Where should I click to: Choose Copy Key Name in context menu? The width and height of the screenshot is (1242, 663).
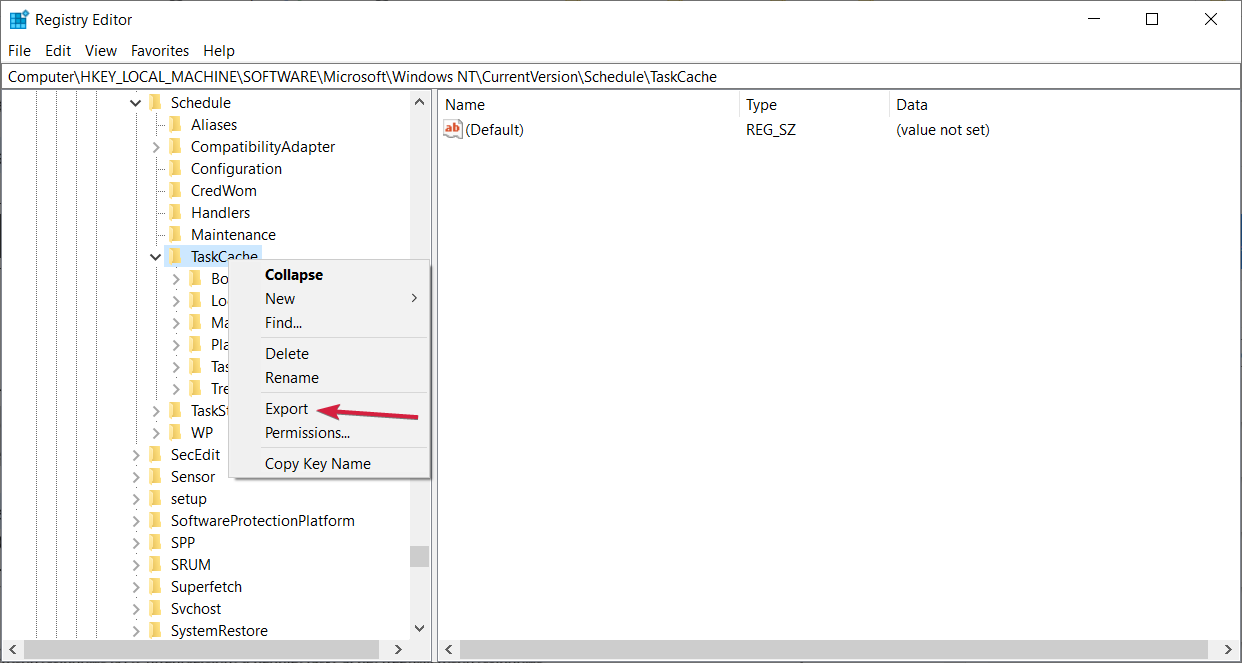click(330, 464)
